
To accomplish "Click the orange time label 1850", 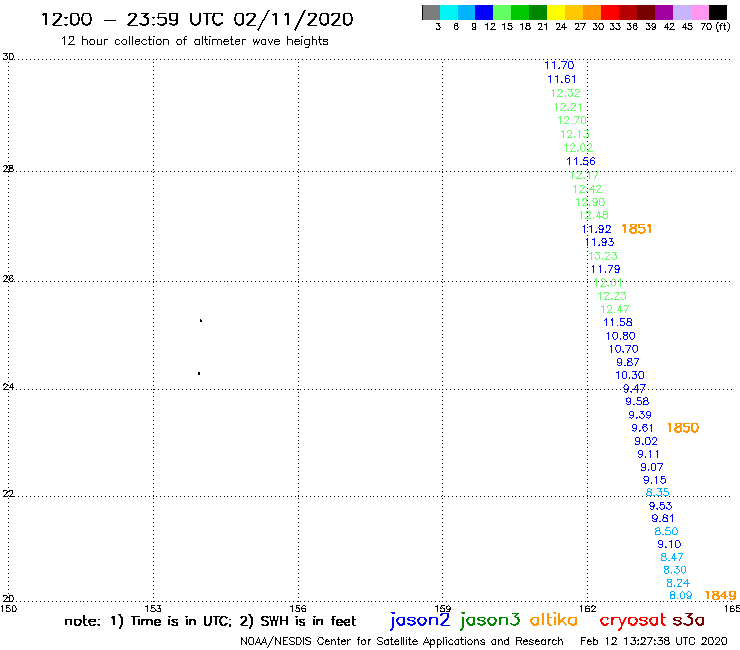I will pos(682,428).
